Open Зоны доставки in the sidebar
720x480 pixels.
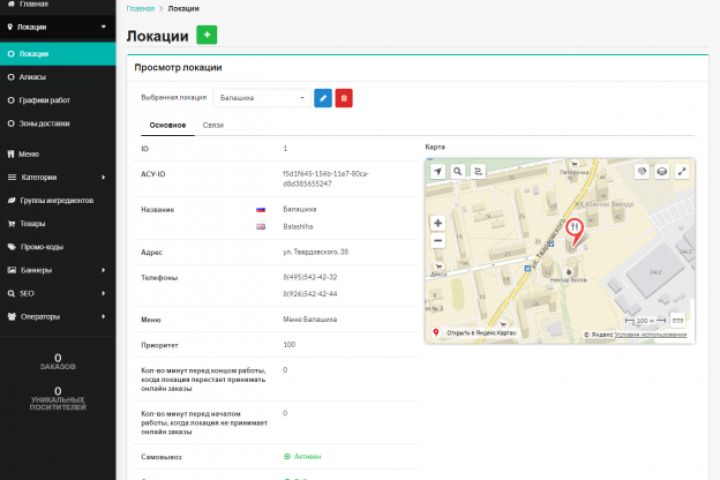(x=44, y=124)
